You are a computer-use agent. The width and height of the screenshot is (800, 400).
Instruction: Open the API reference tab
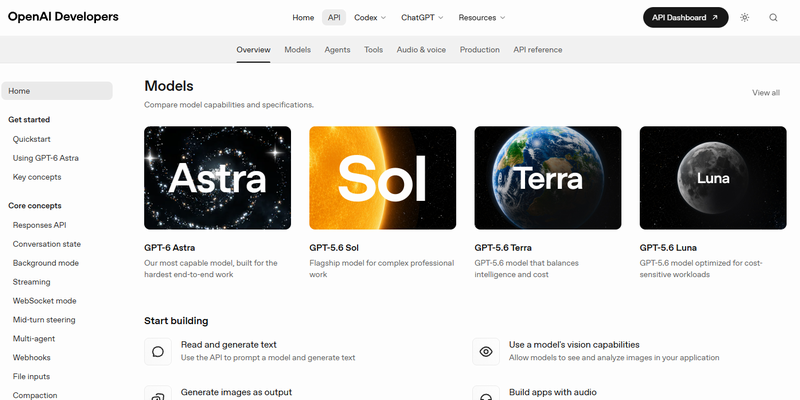pyautogui.click(x=538, y=49)
